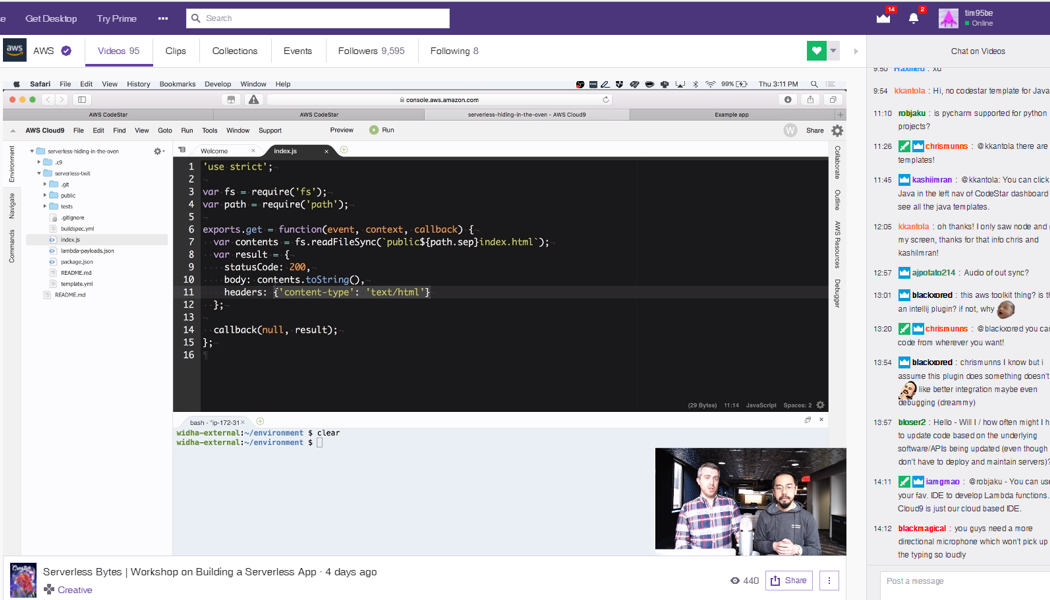Click the green heart follow button
This screenshot has height=600, width=1050.
tap(816, 51)
